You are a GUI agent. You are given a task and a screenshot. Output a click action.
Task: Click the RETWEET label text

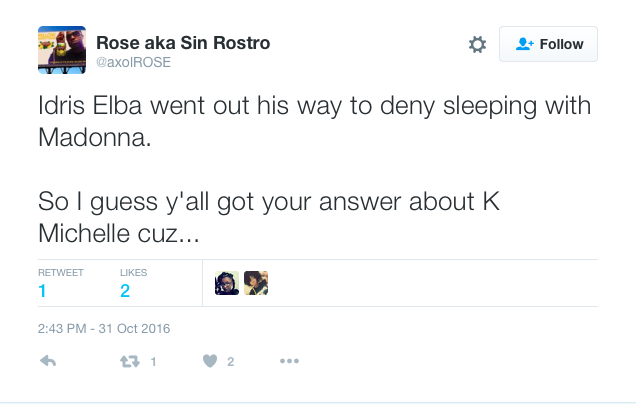[x=61, y=272]
